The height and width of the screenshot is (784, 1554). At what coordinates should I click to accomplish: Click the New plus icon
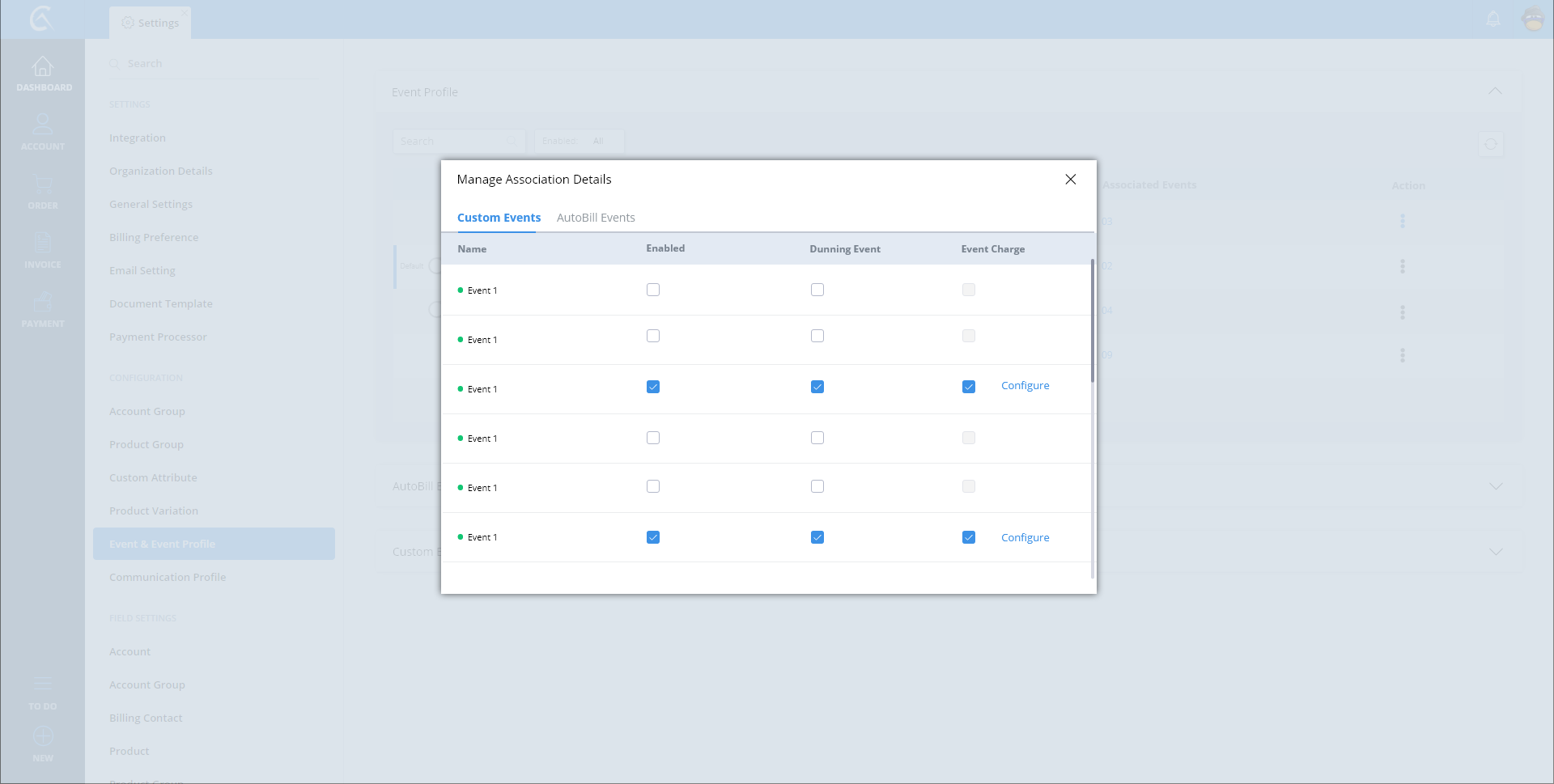[43, 736]
